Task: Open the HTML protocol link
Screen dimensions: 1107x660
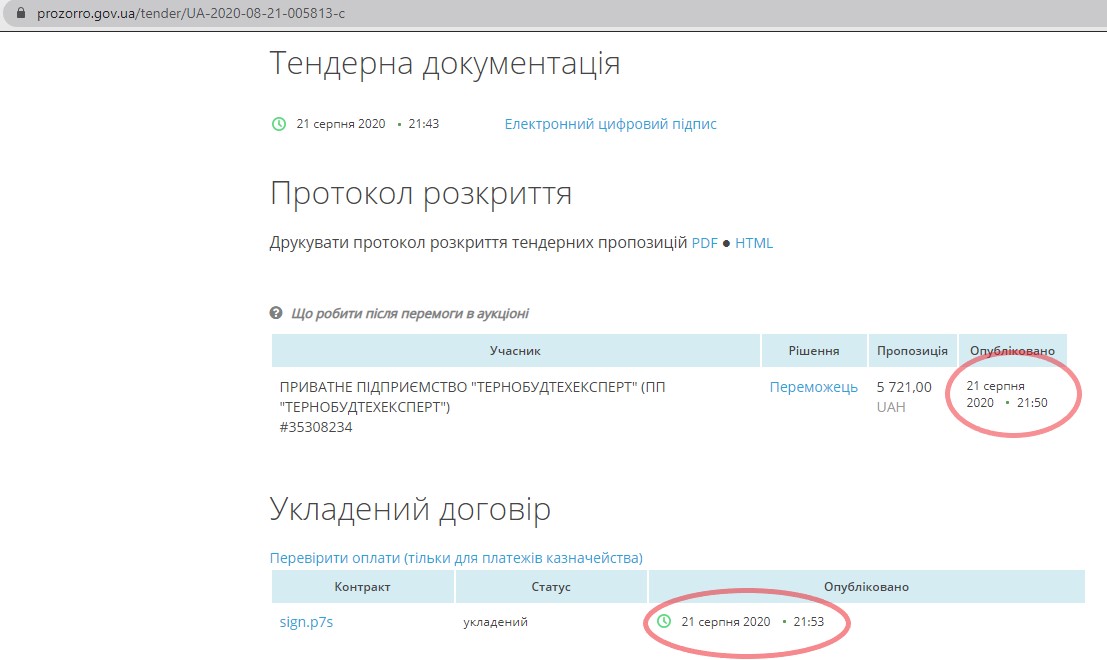Action: 753,243
